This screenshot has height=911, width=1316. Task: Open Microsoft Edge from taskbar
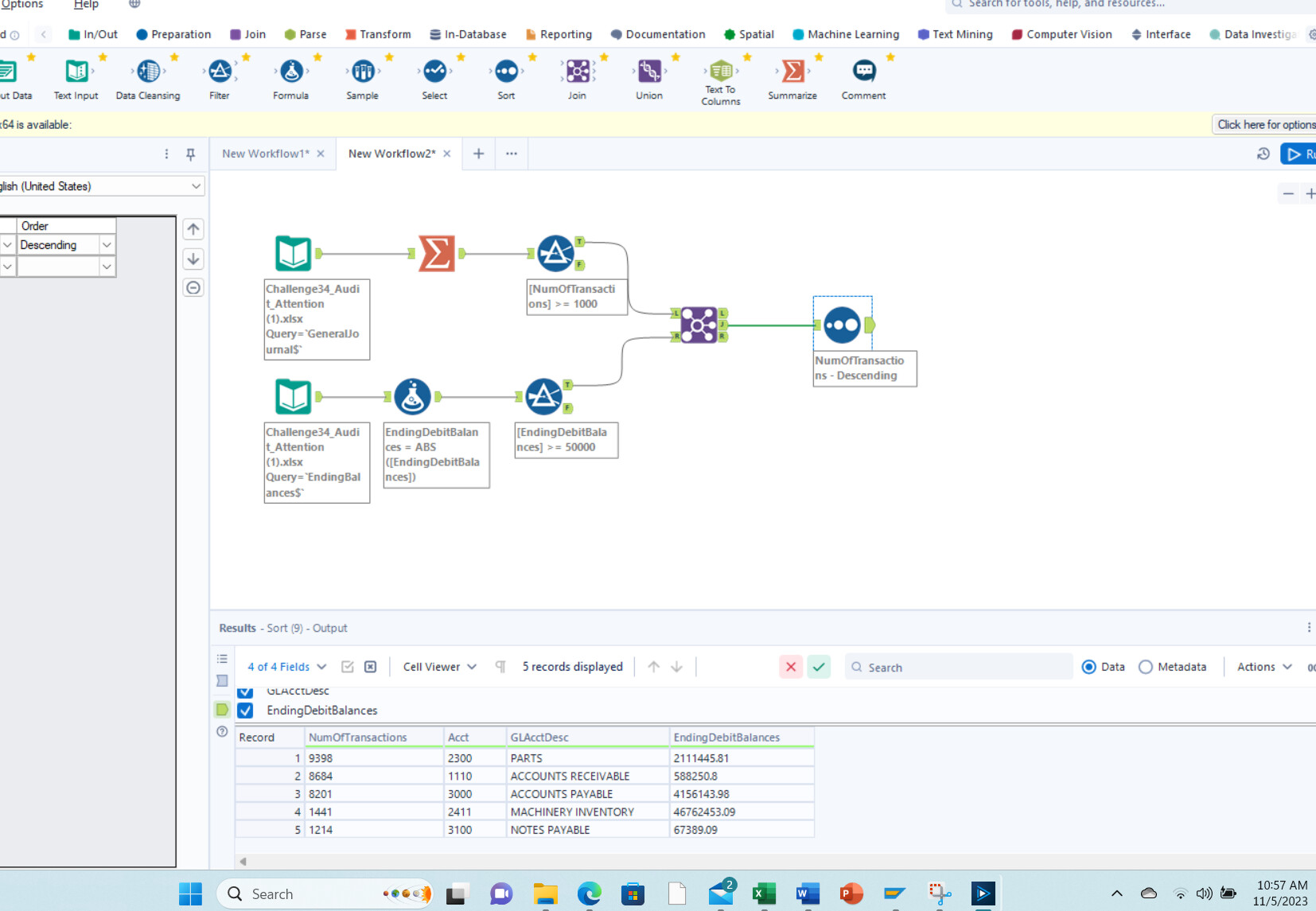point(589,893)
